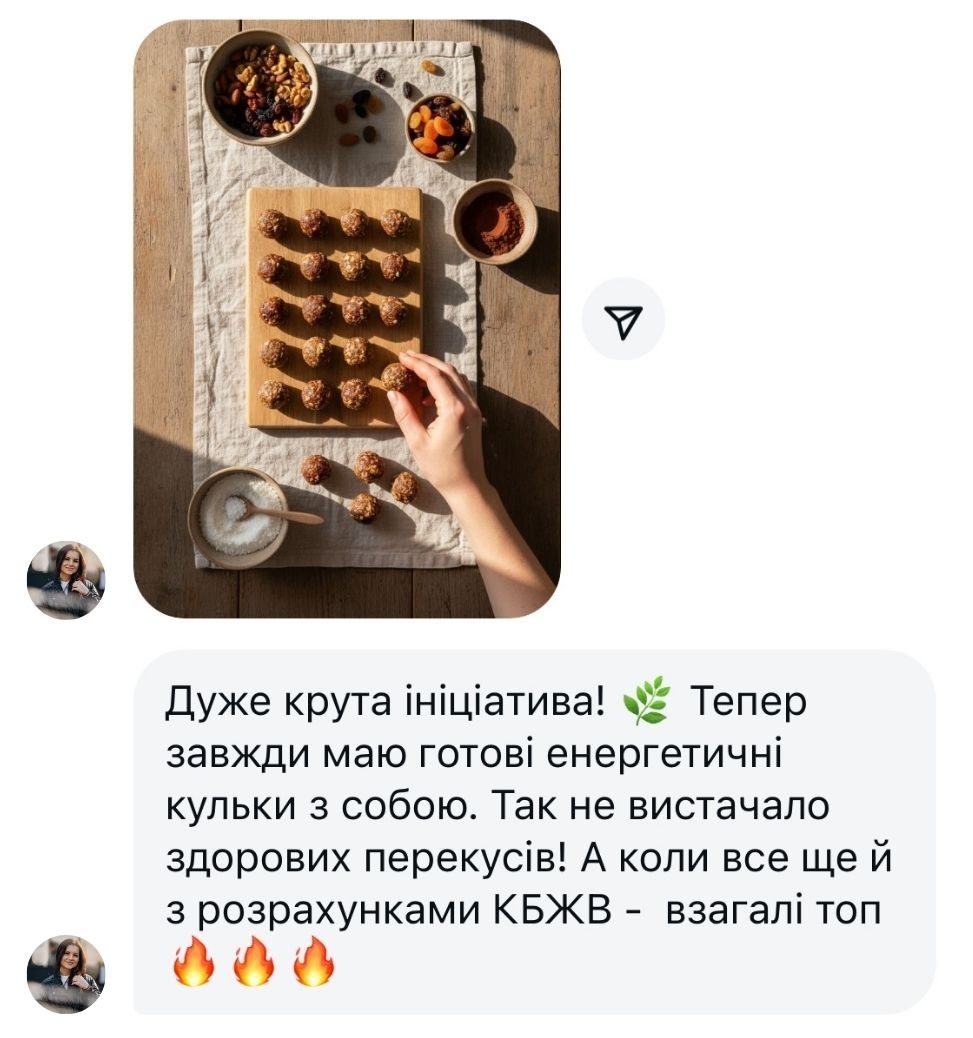Open the energy balls photo attachment
Screen dimensions: 973x1038
click(x=347, y=318)
